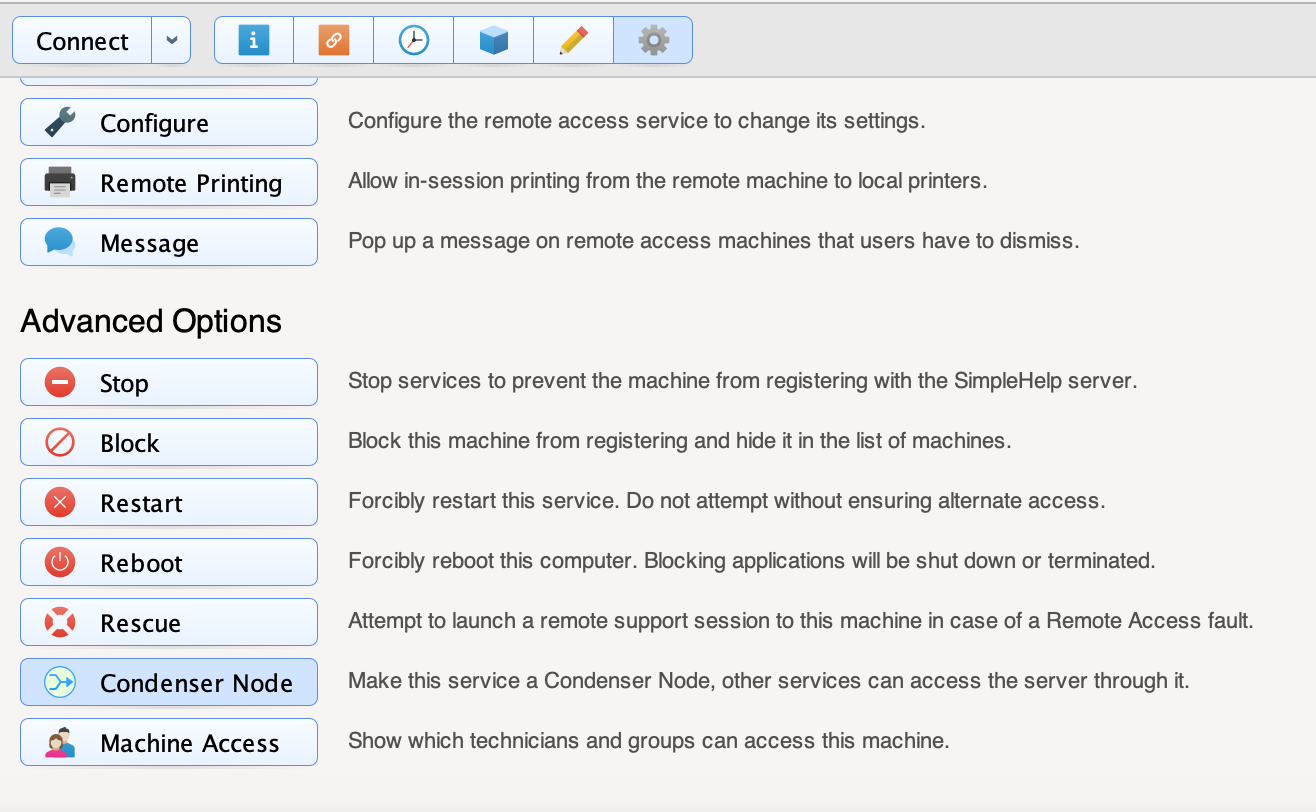Click the arrow node icon on Condenser Node
This screenshot has width=1316, height=812.
pyautogui.click(x=60, y=682)
